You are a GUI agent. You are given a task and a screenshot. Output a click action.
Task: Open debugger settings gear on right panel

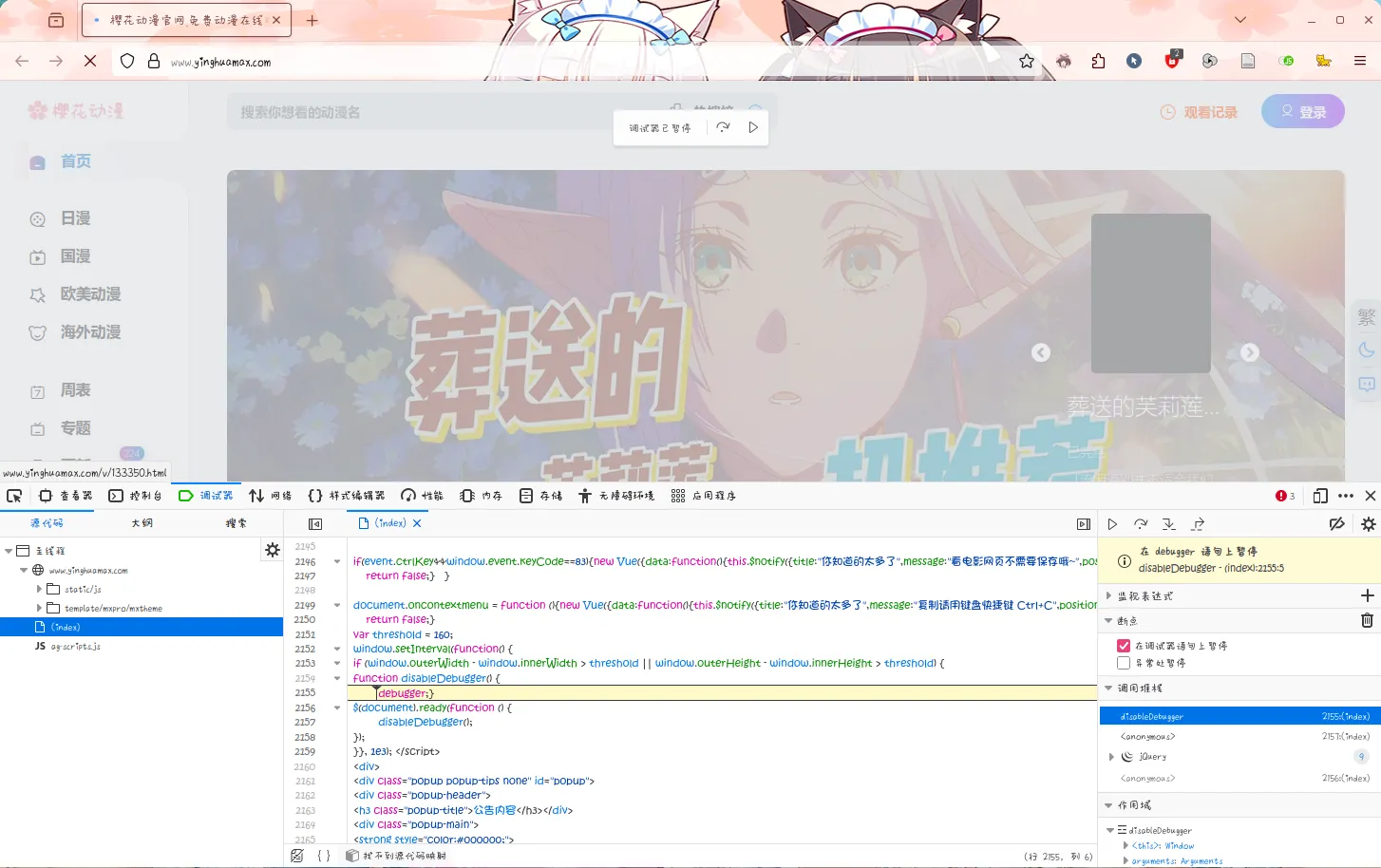[1369, 524]
